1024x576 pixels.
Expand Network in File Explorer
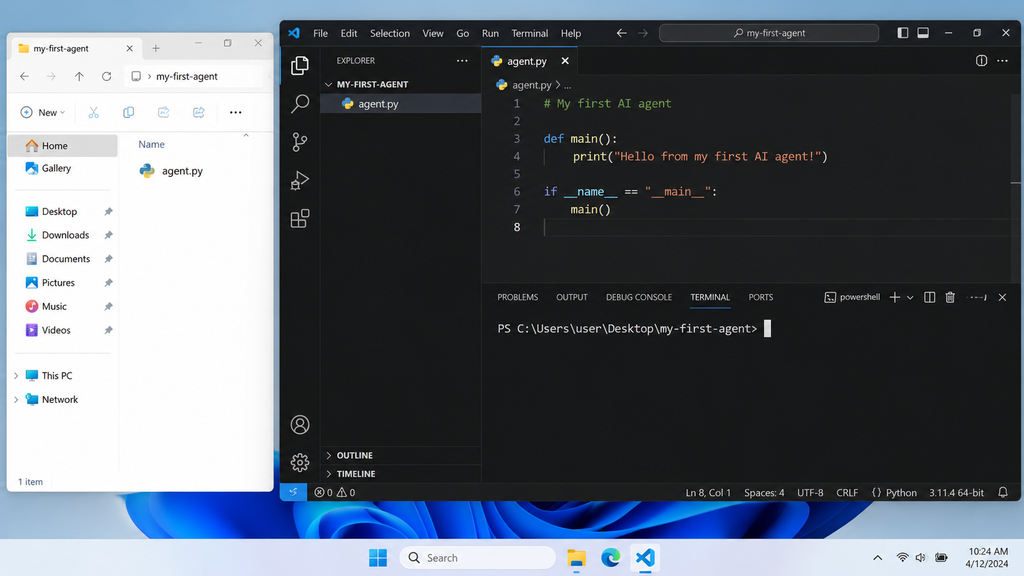[x=16, y=400]
